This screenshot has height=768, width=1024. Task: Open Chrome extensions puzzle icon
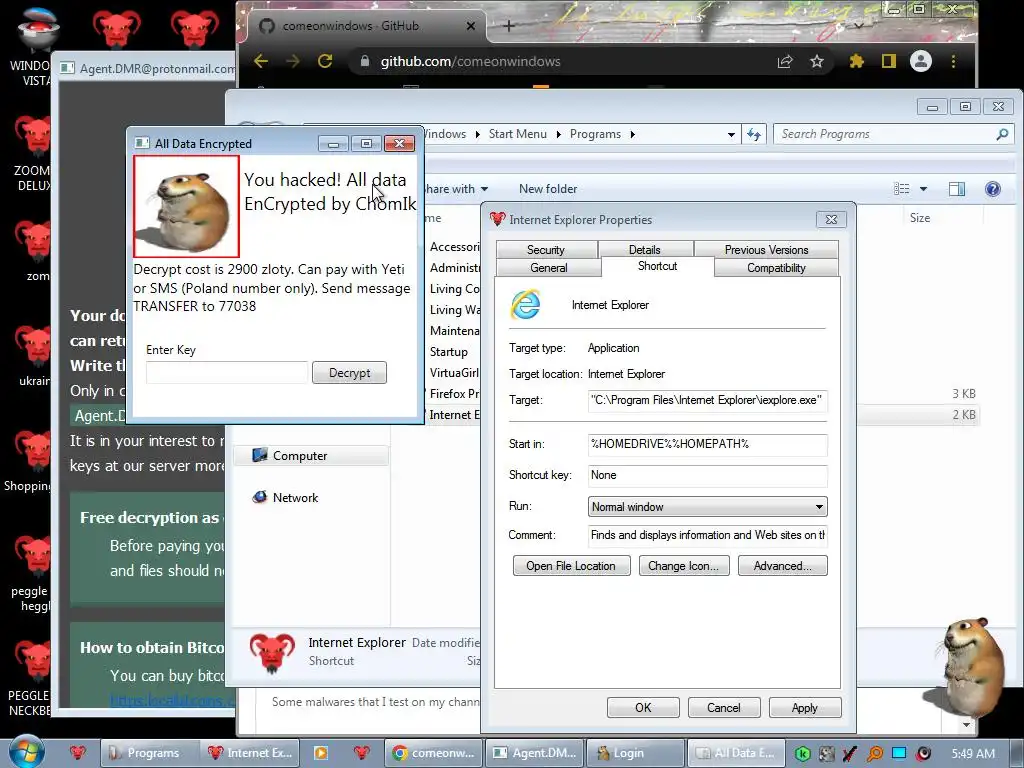tap(856, 61)
